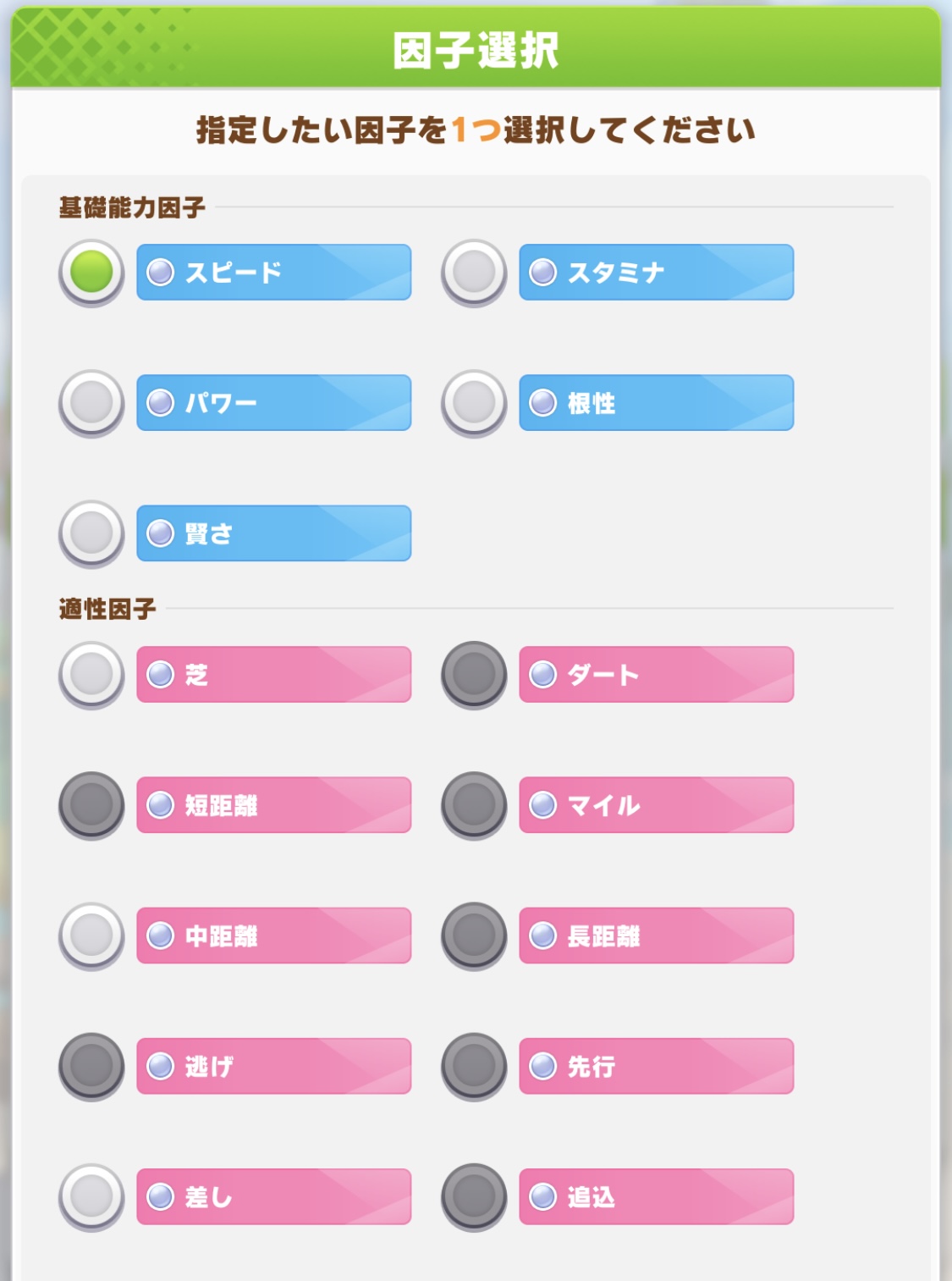952x1281 pixels.
Task: Click the pink ダート factor label
Action: tap(656, 675)
